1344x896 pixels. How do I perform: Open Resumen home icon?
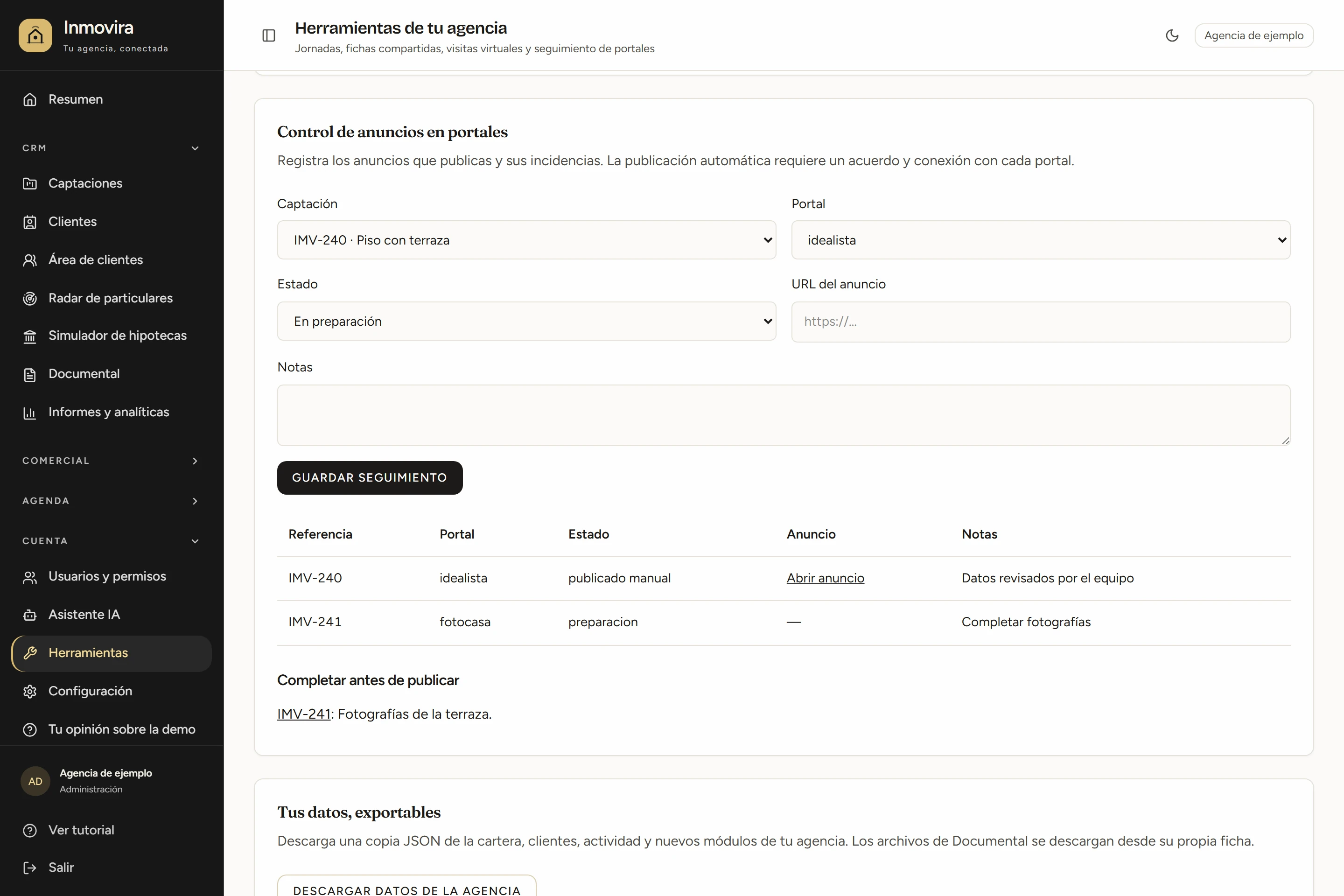(30, 99)
